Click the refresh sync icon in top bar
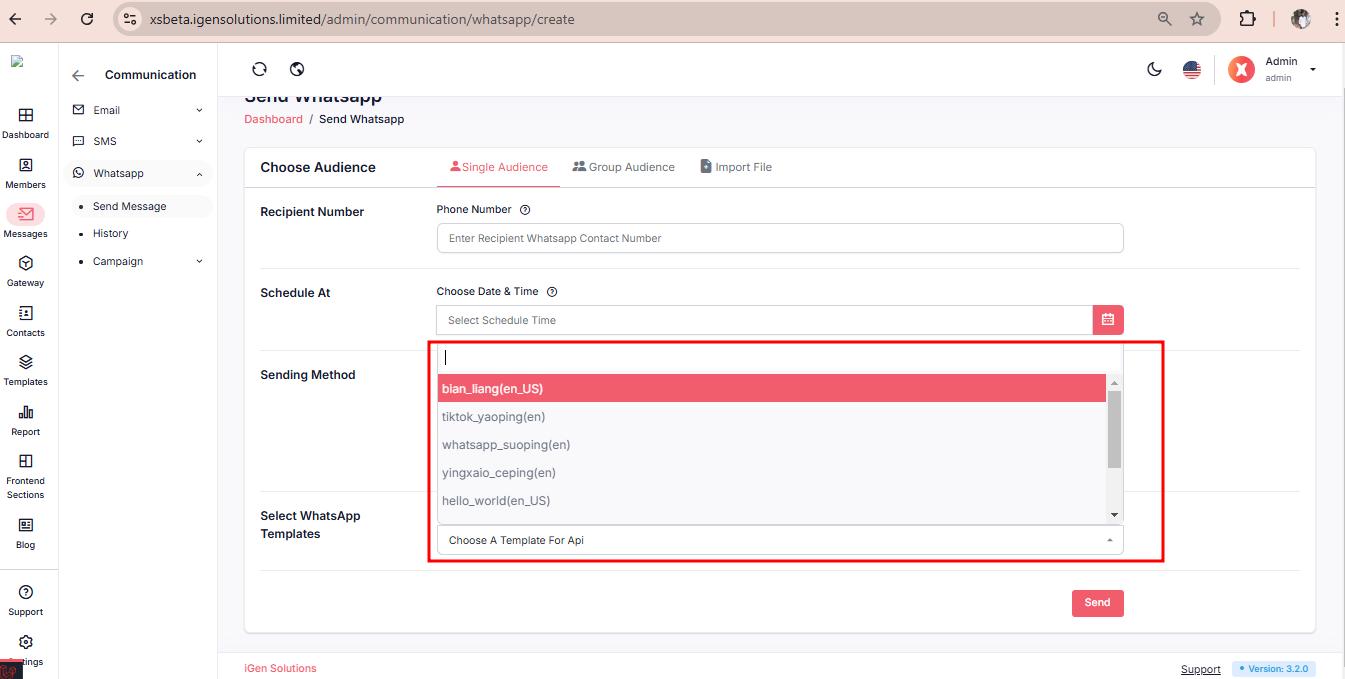 pyautogui.click(x=259, y=69)
